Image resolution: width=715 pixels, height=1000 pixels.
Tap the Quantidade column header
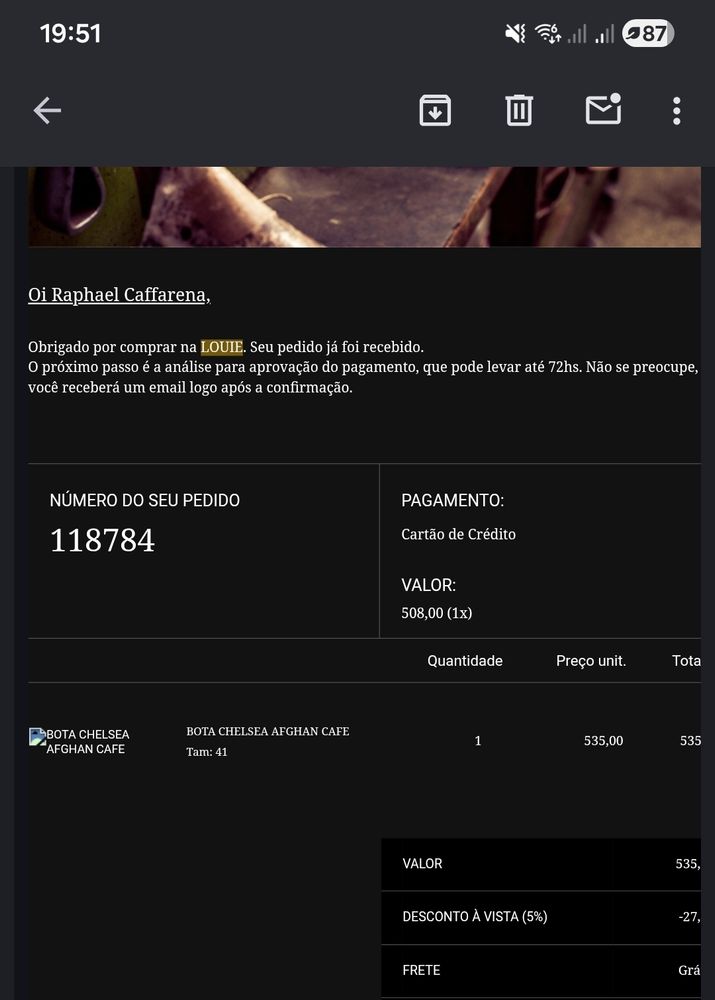coord(465,661)
